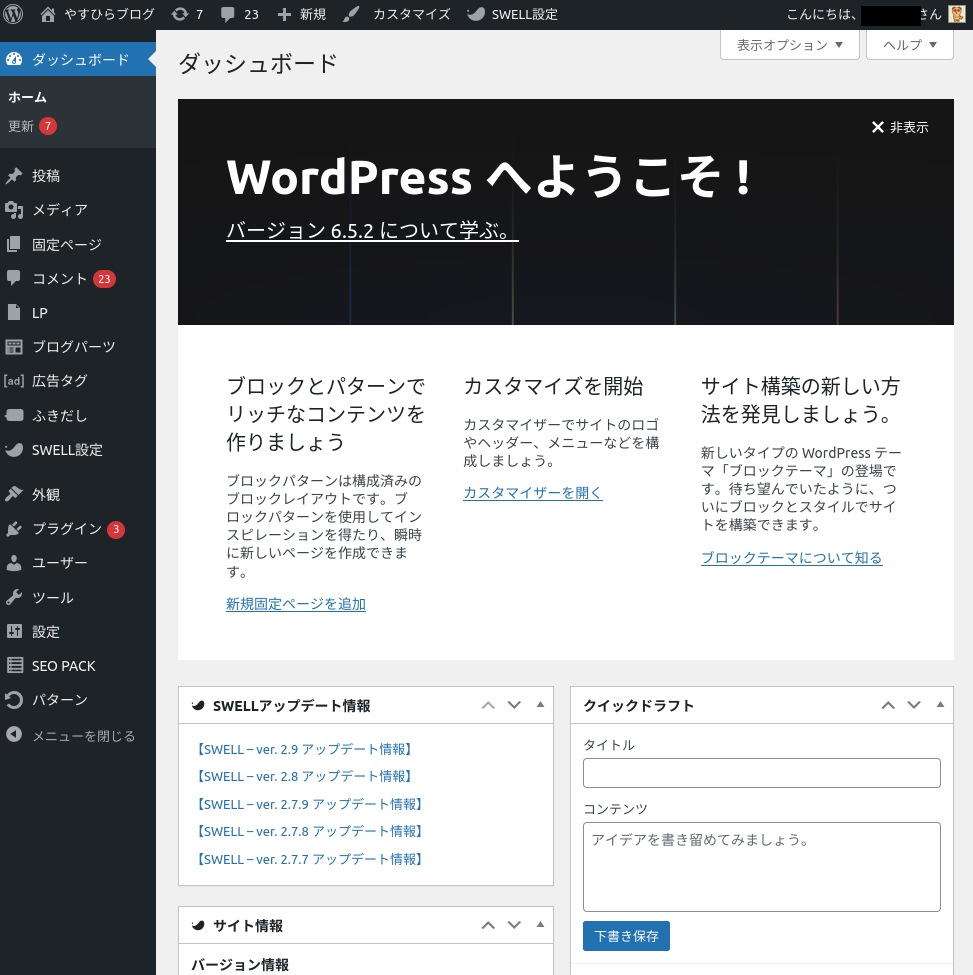Toggle the SWELLアップデート情報 panel triangle
Image resolution: width=973 pixels, height=975 pixels.
click(540, 705)
